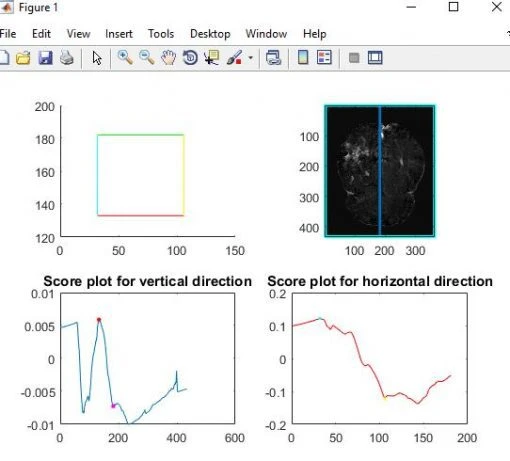This screenshot has height=461, width=510.
Task: Minimize the Figure 1 window
Action: pos(411,7)
